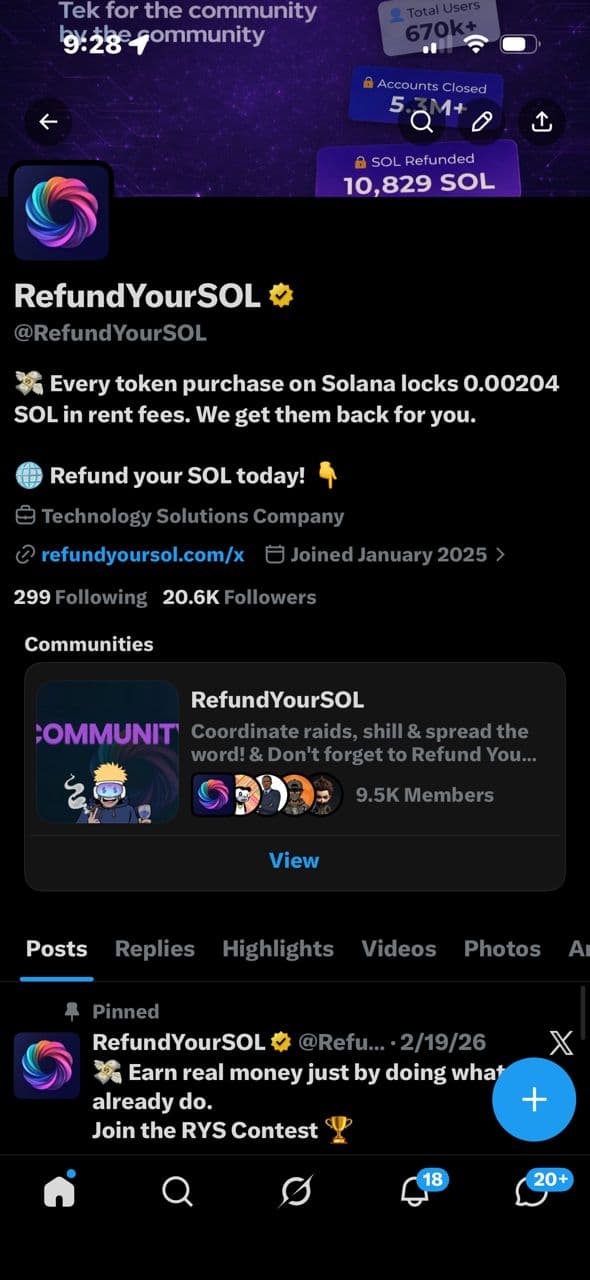Select the Highlights tab
The height and width of the screenshot is (1280, 590).
(x=278, y=948)
